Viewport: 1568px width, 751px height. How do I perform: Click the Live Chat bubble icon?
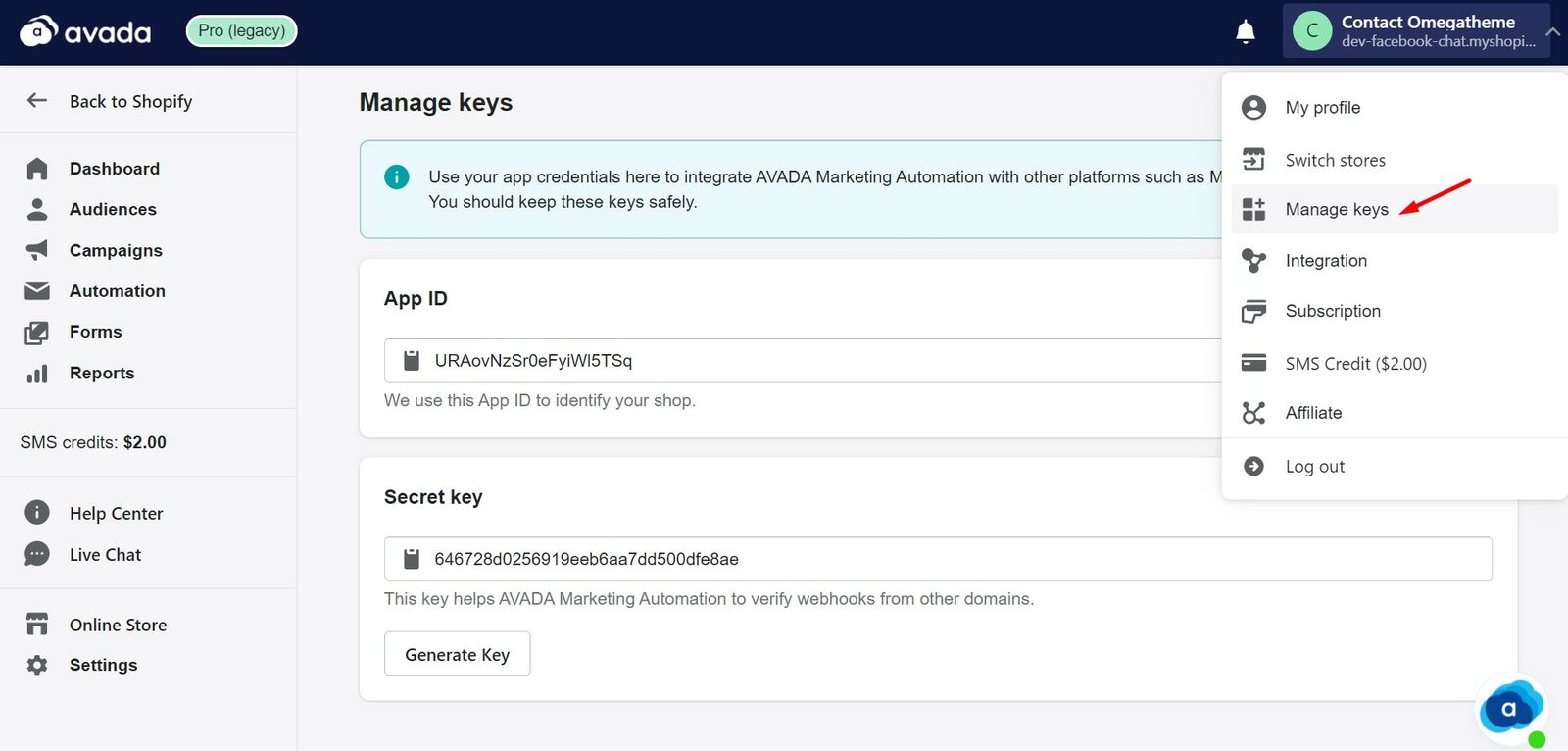[x=37, y=554]
